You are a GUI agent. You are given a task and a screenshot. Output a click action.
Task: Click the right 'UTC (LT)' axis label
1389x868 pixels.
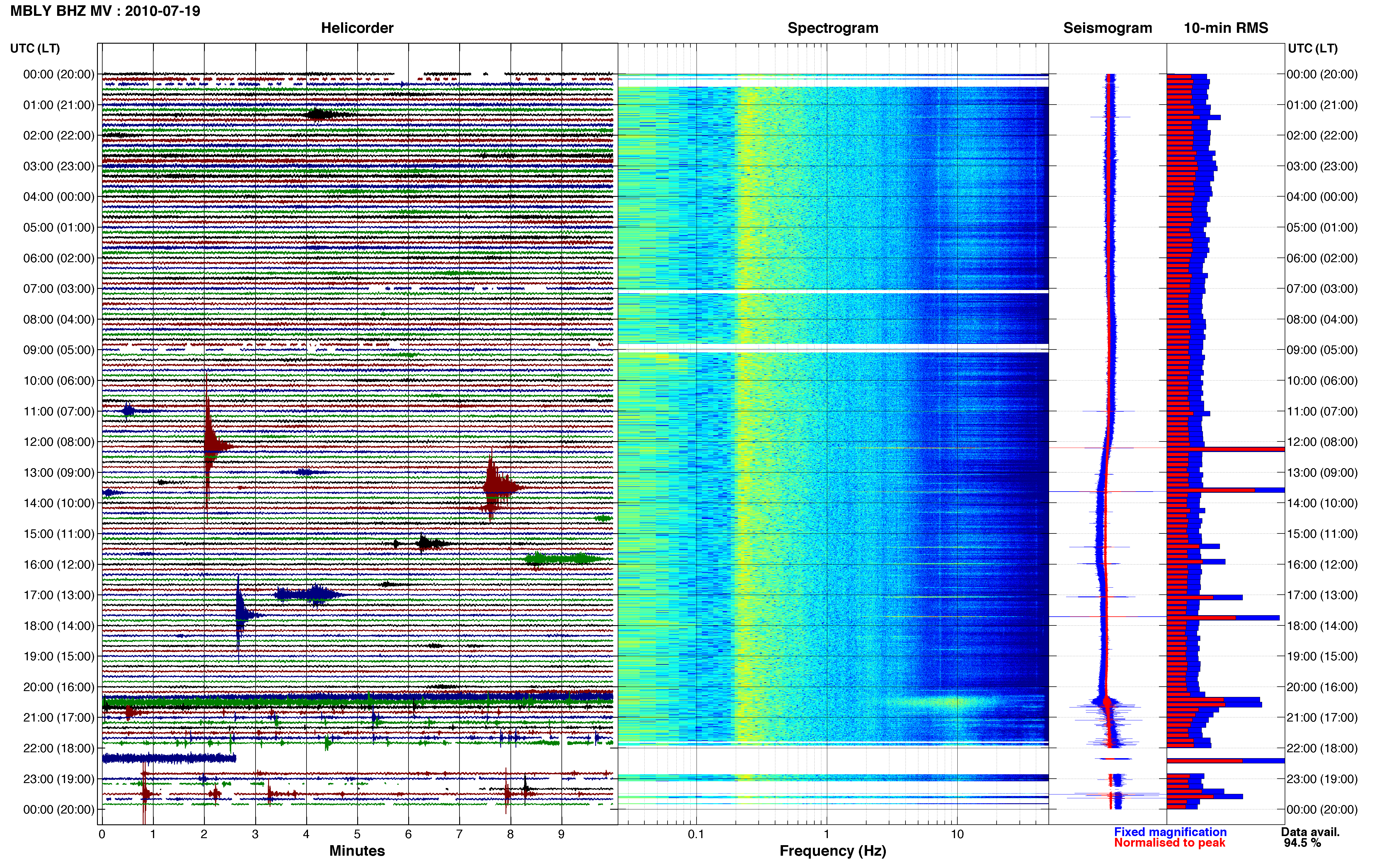coord(1313,48)
